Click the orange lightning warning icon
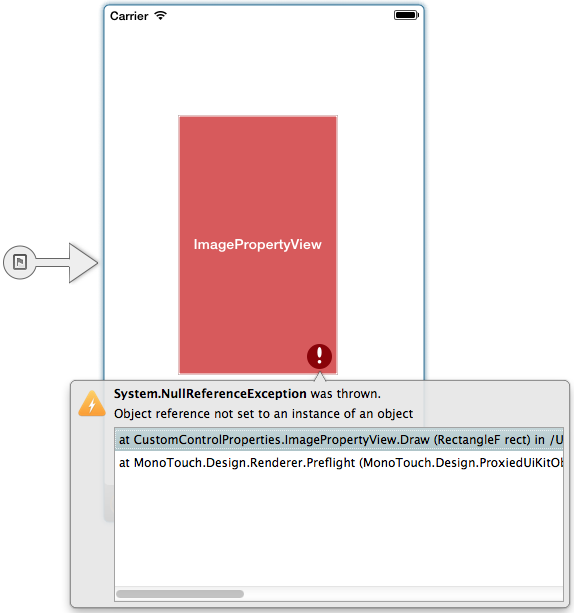The image size is (574, 613). pos(92,403)
